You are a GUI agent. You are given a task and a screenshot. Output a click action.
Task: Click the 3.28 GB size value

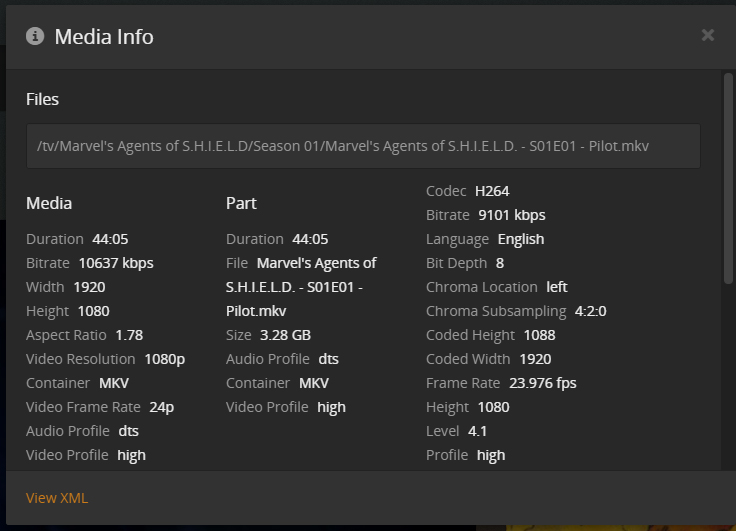pyautogui.click(x=285, y=335)
